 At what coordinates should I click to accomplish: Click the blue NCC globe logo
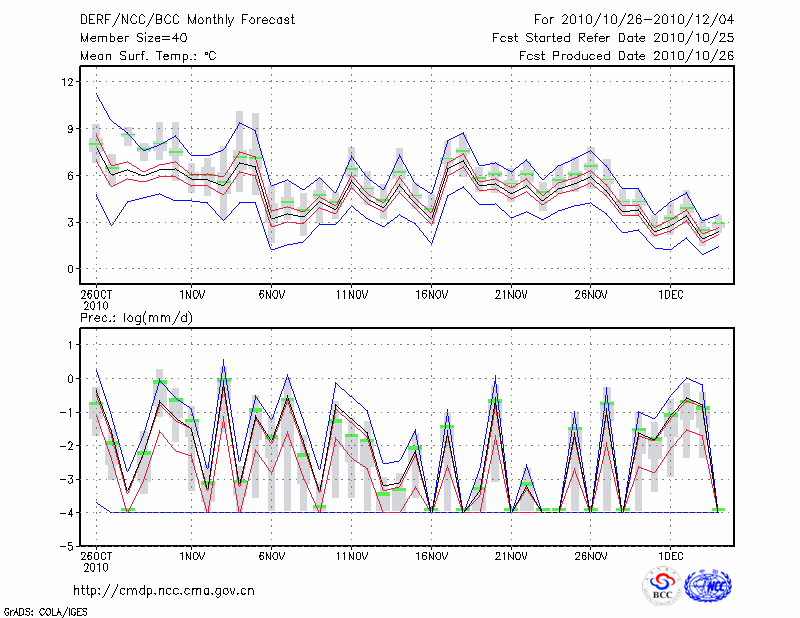(x=708, y=586)
